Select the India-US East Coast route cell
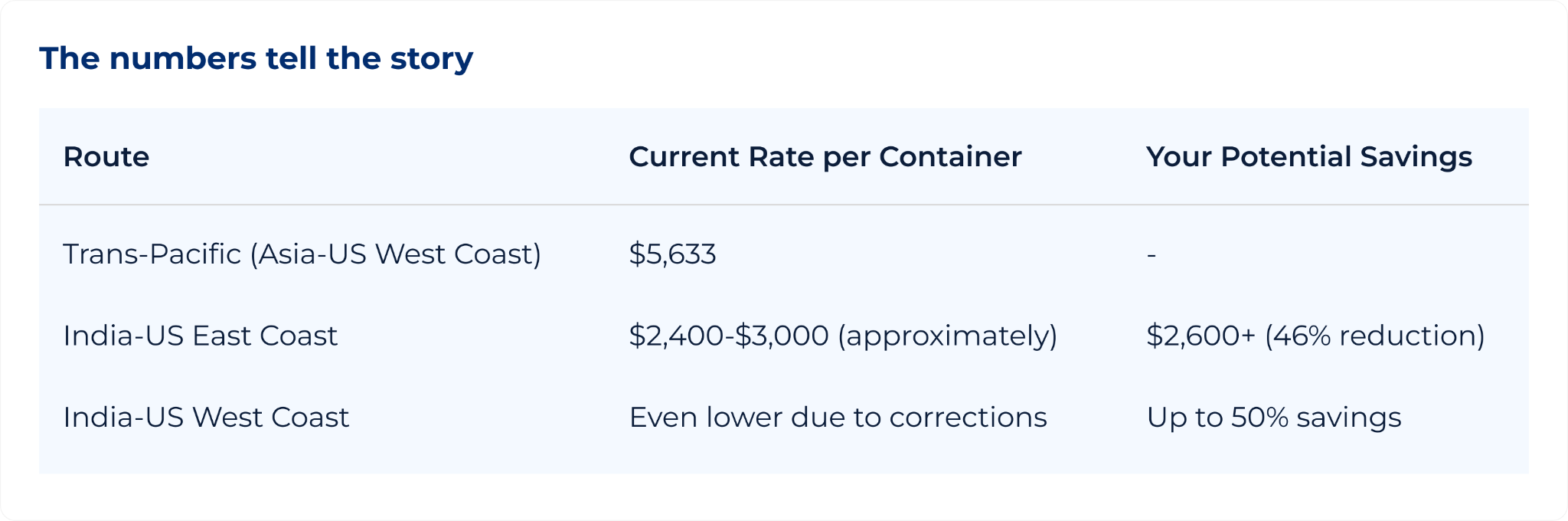 200,336
